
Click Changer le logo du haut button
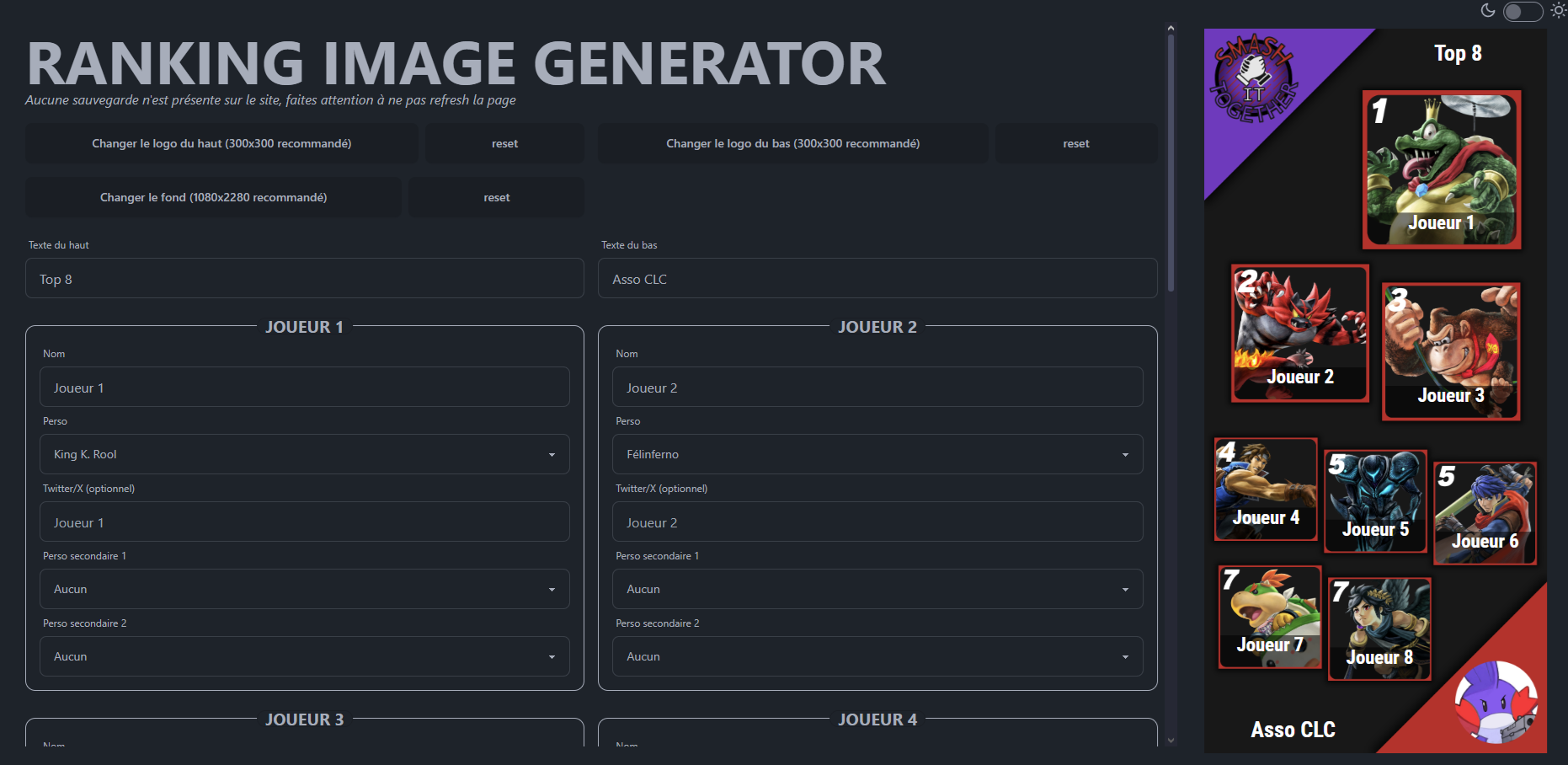pos(221,143)
